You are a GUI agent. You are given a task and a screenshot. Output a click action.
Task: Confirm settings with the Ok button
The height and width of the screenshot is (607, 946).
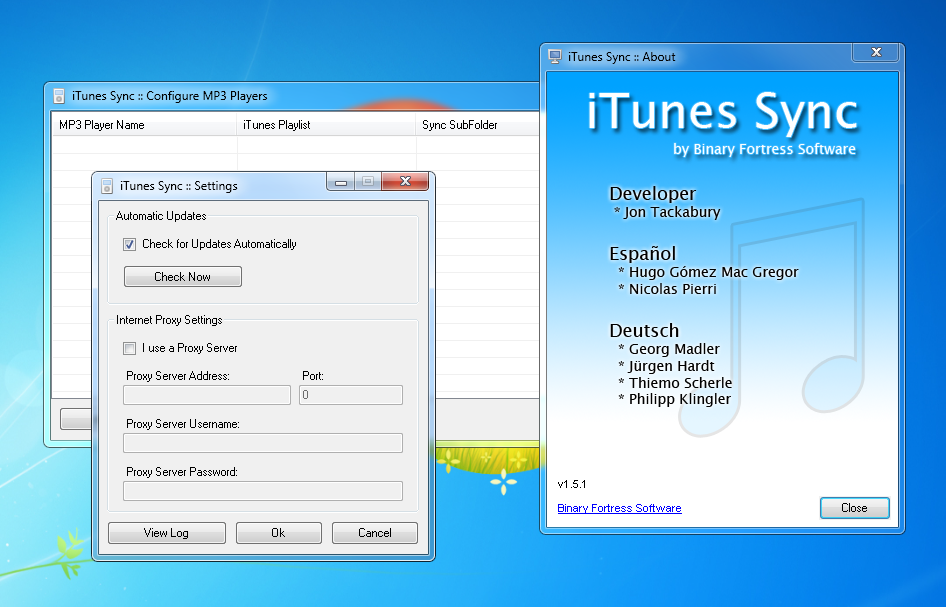278,533
